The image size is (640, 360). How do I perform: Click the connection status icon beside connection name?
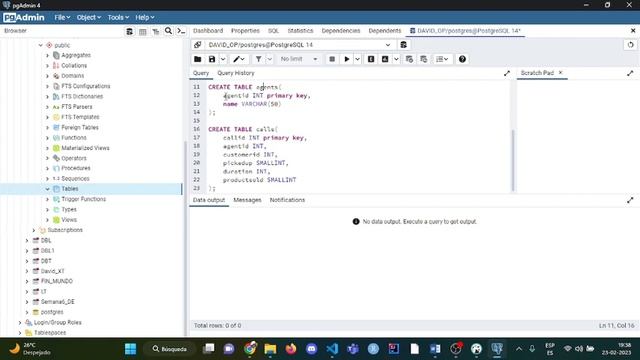click(198, 45)
